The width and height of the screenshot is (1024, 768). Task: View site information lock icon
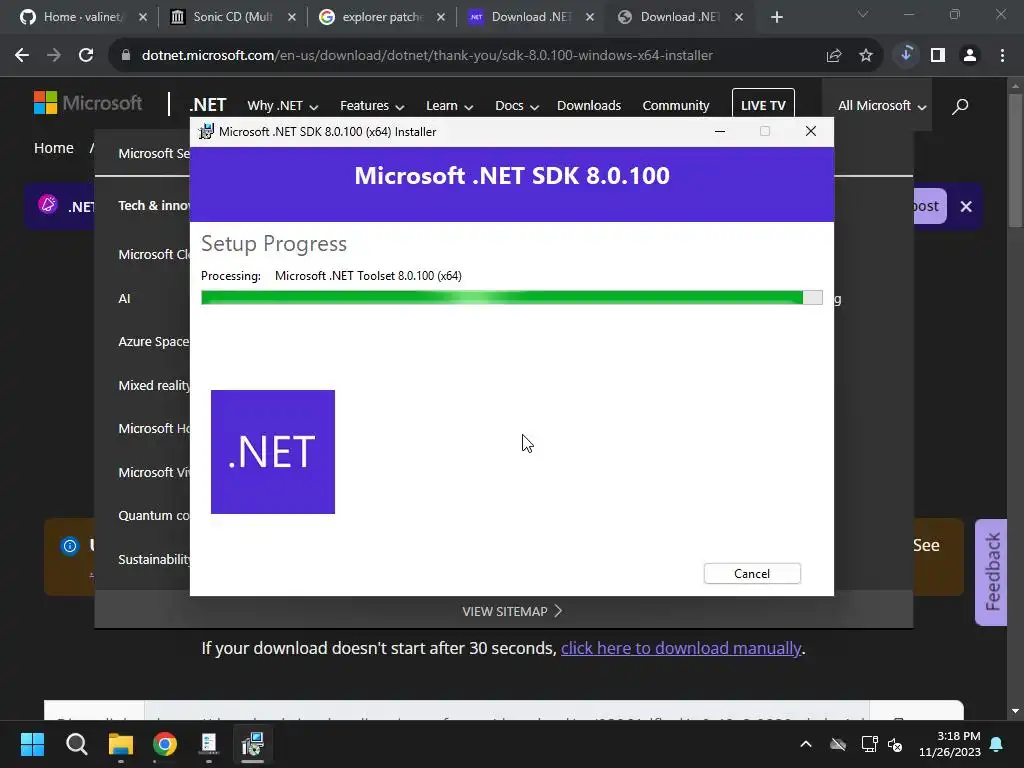[126, 56]
